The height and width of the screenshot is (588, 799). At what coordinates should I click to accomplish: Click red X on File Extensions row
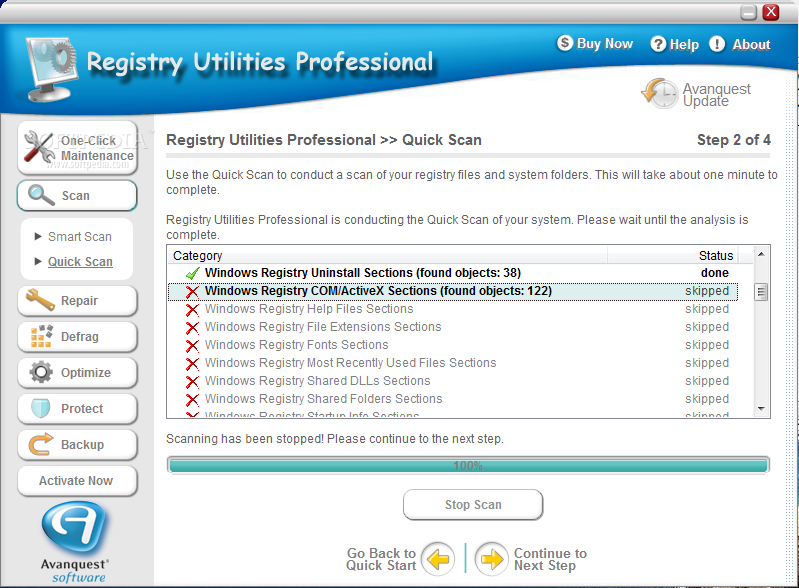193,328
